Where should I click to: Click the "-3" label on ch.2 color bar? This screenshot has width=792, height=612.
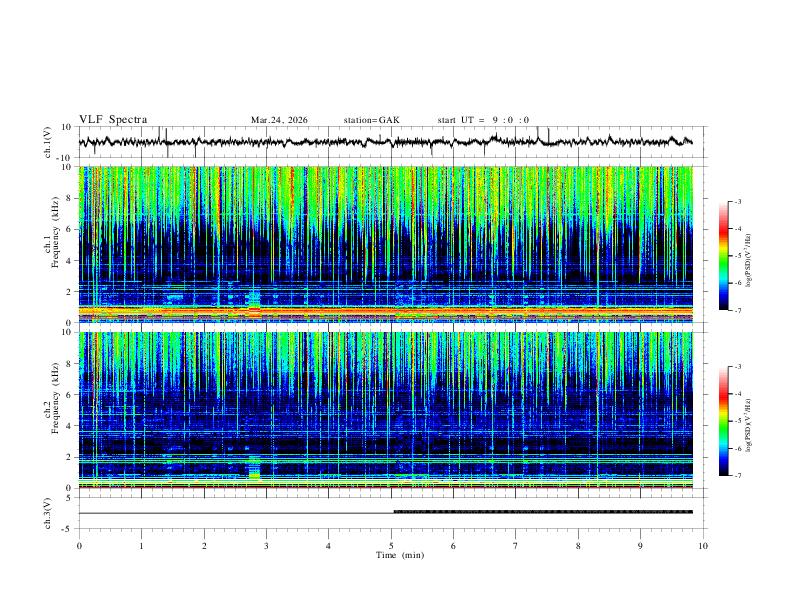(x=737, y=367)
